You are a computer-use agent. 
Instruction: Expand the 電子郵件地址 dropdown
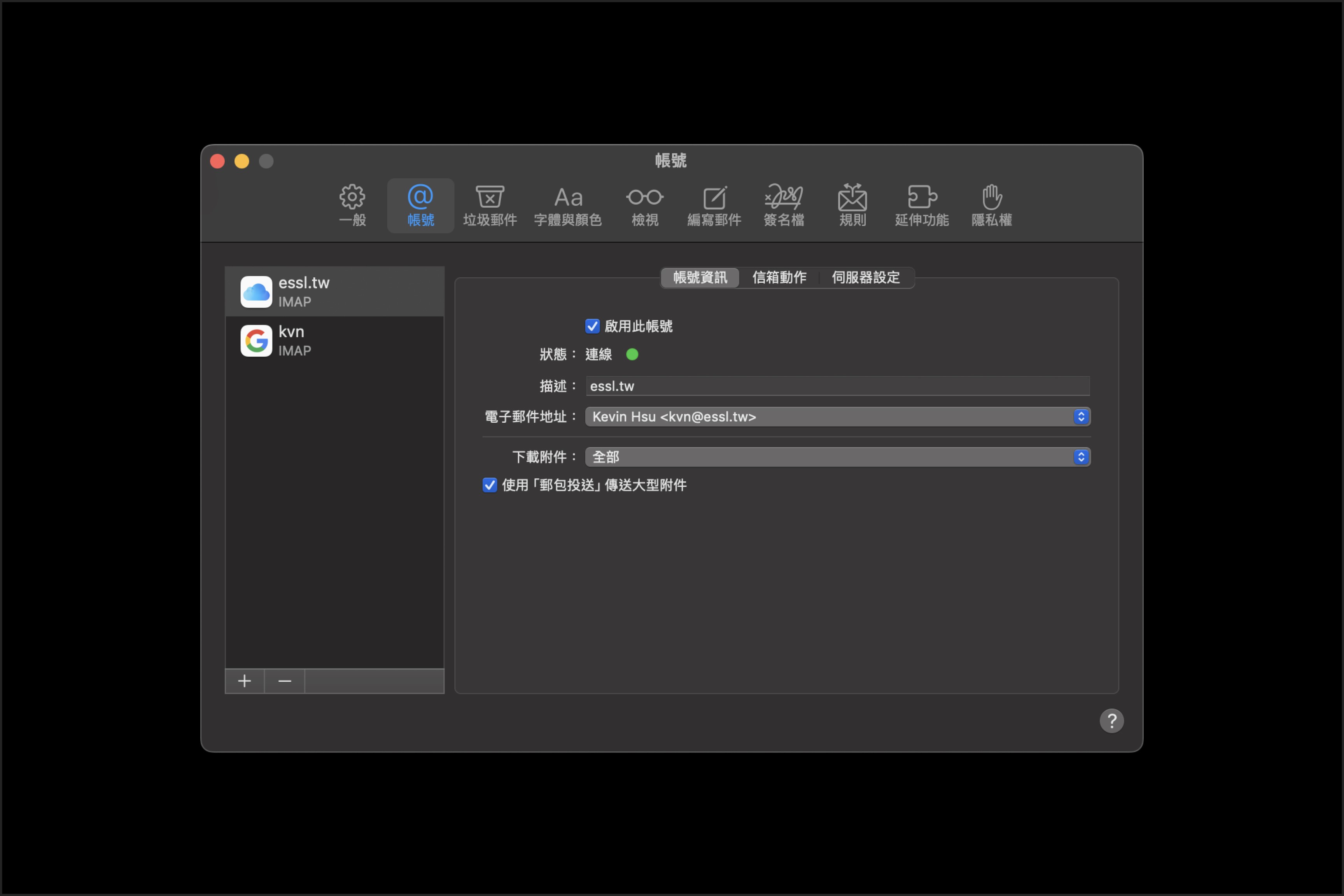tap(838, 416)
